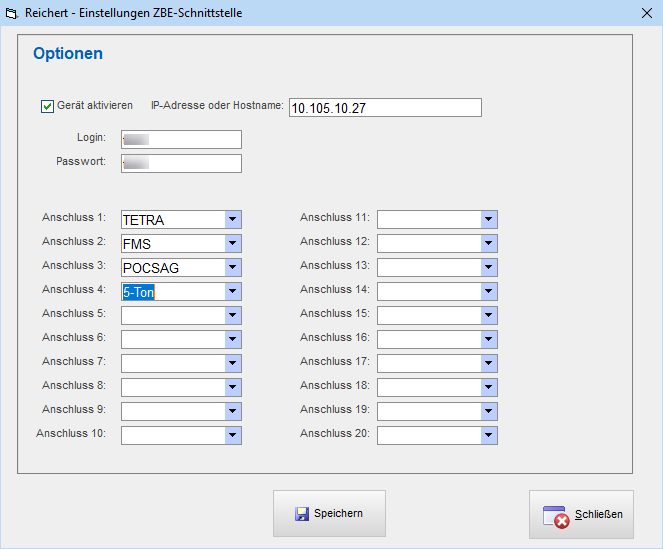Viewport: 663px width, 549px height.
Task: Focus the Login text field
Action: [x=181, y=140]
